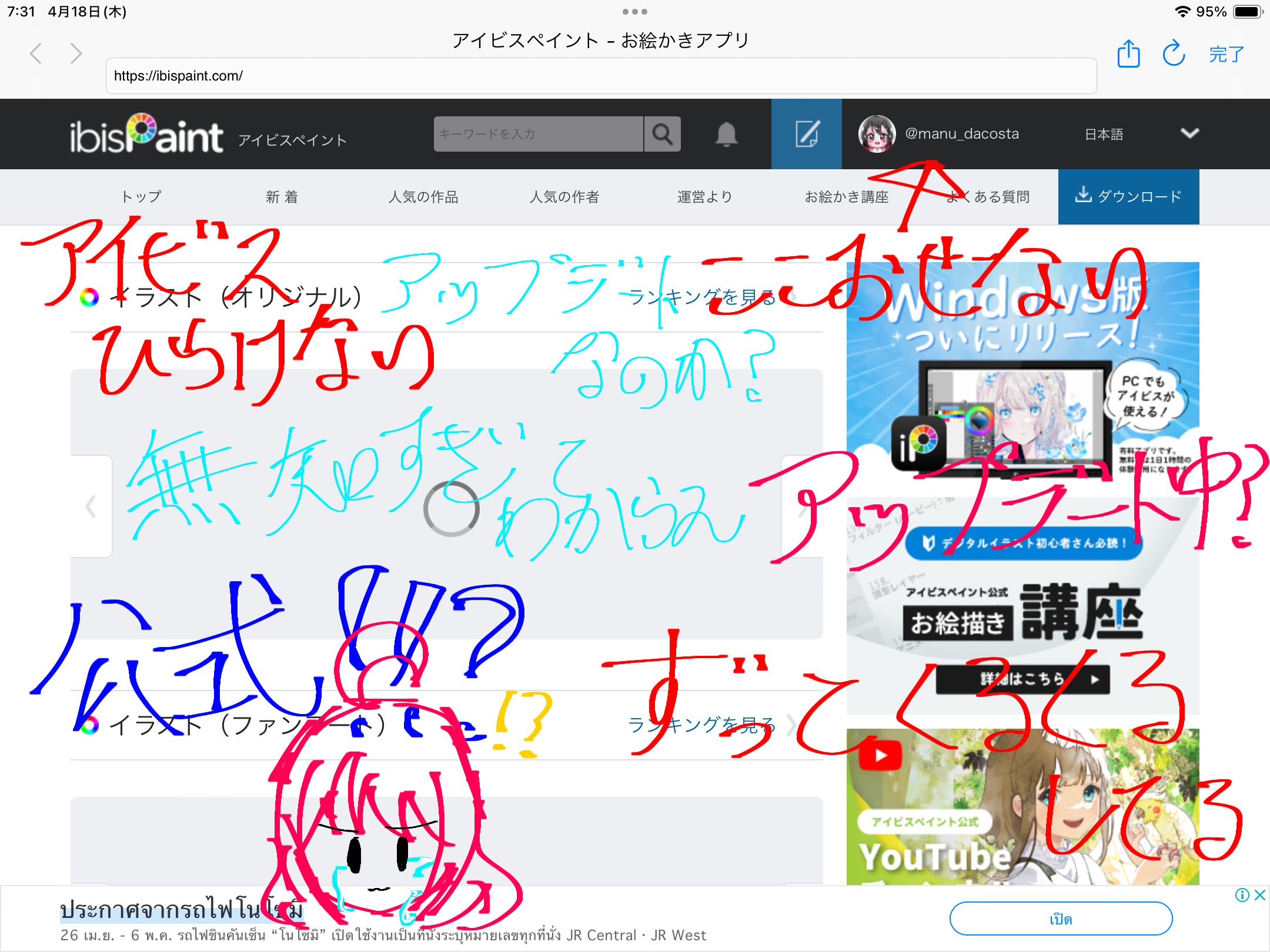Image resolution: width=1270 pixels, height=952 pixels.
Task: Click the ibisPaint logo
Action: click(146, 134)
